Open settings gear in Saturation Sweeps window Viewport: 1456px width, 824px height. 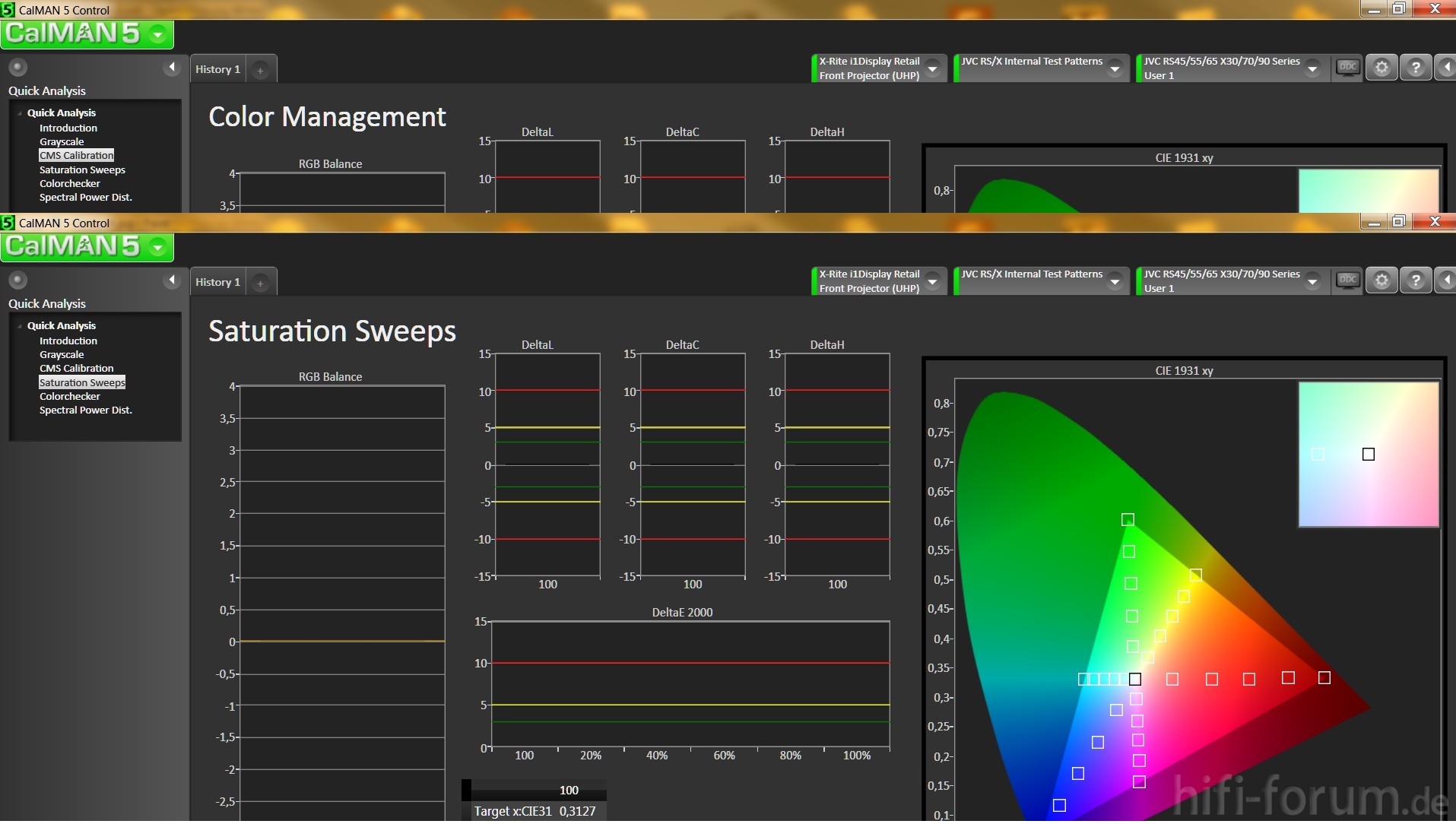click(x=1381, y=280)
